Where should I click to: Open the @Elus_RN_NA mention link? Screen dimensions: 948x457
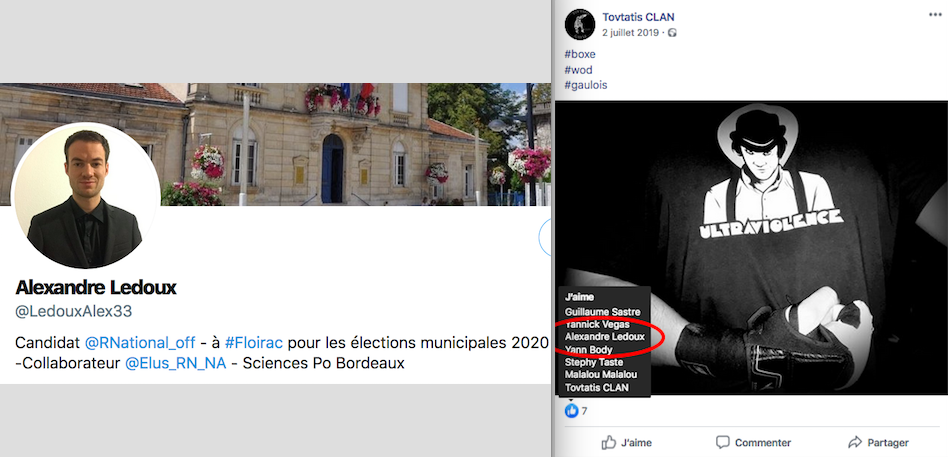(x=175, y=363)
